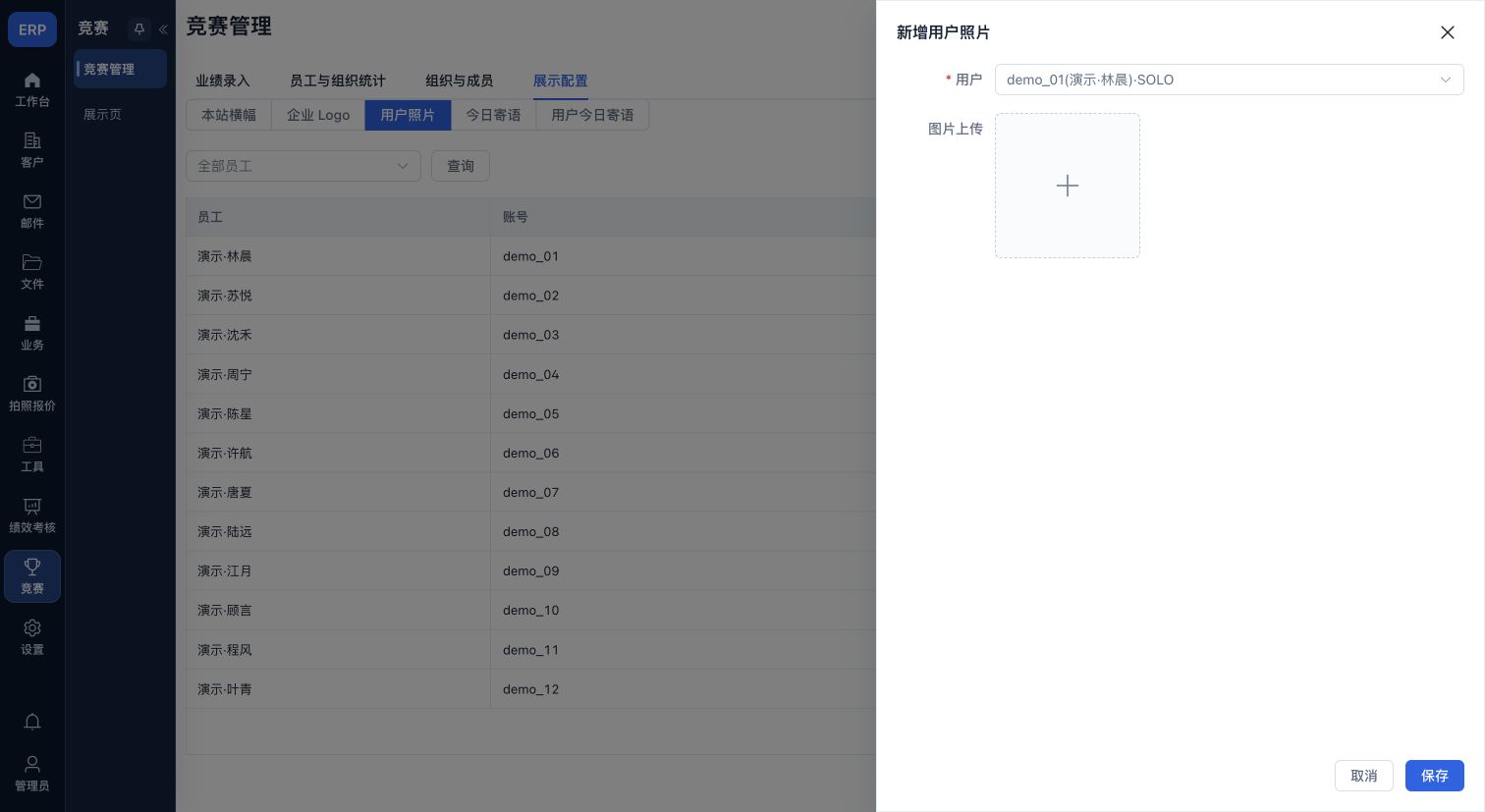Select the 本站横幅 sub-tab

pyautogui.click(x=229, y=115)
